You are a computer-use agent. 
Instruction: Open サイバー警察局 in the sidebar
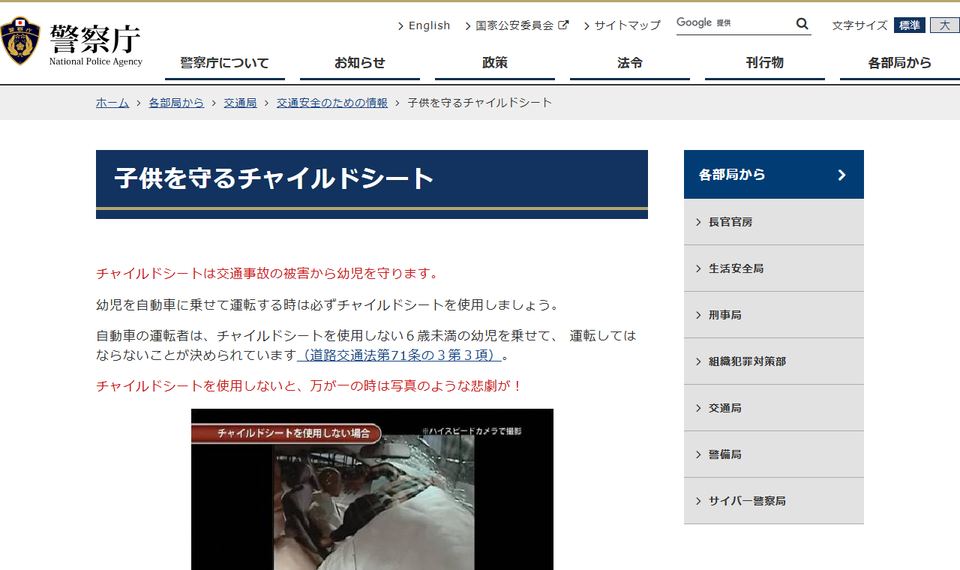[x=773, y=501]
